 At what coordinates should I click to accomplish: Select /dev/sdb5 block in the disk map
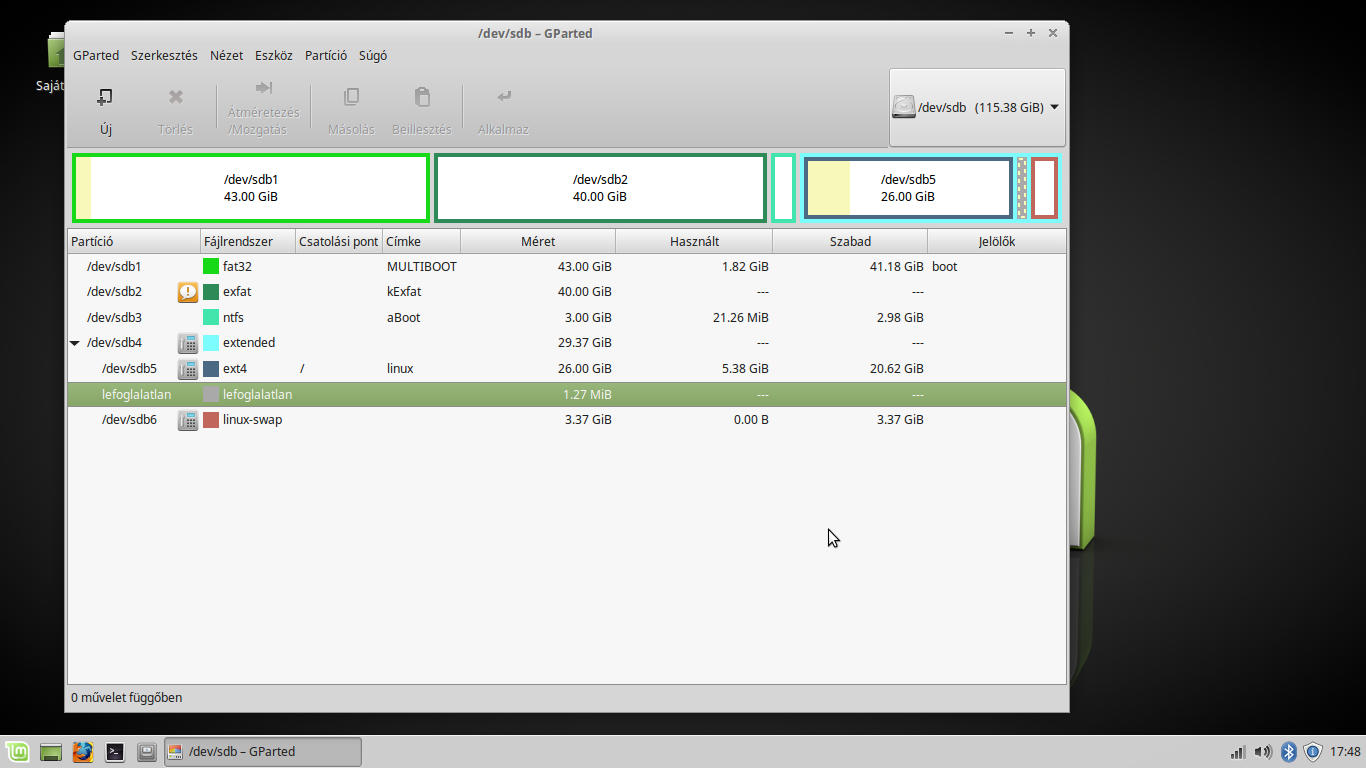pos(908,188)
